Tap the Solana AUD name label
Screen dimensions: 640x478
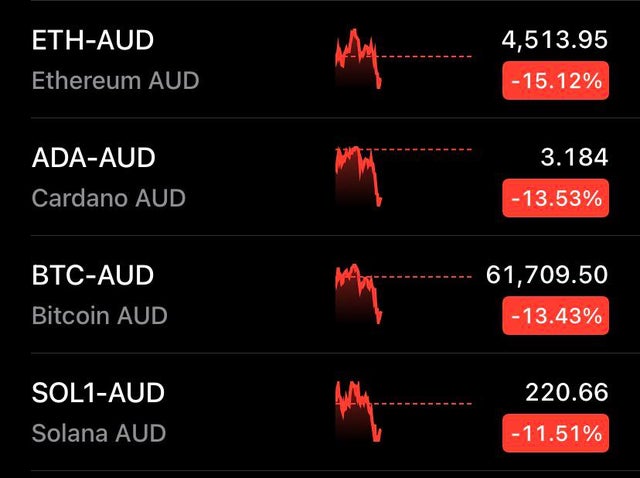click(99, 433)
